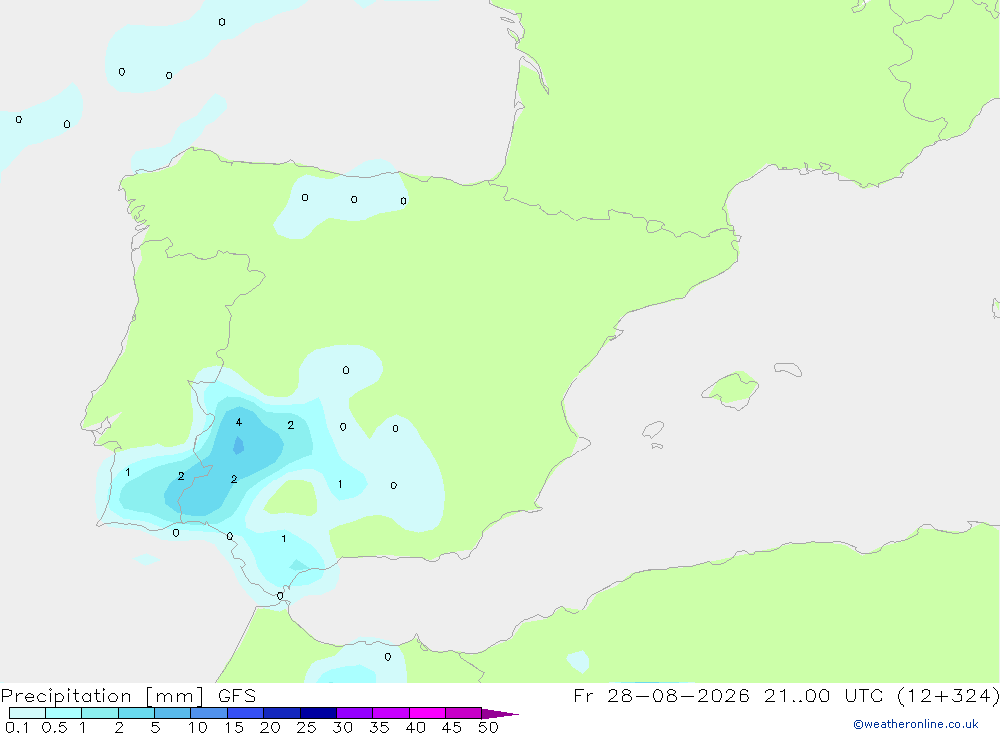
Task: Select the 0.5–1 mm legend color box
Action: click(64, 713)
